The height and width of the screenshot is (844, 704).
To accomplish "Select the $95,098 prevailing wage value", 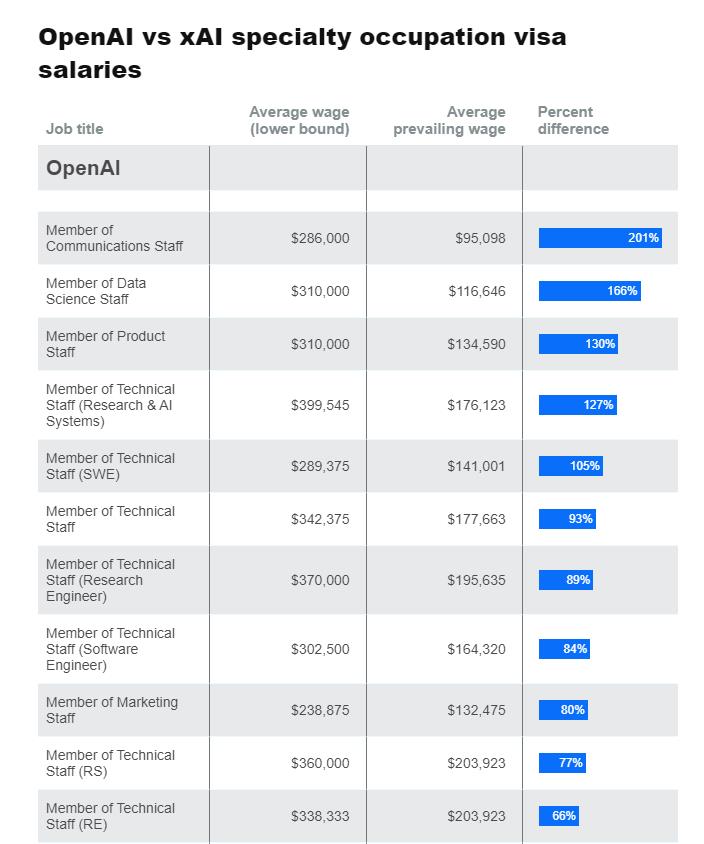I will [477, 238].
